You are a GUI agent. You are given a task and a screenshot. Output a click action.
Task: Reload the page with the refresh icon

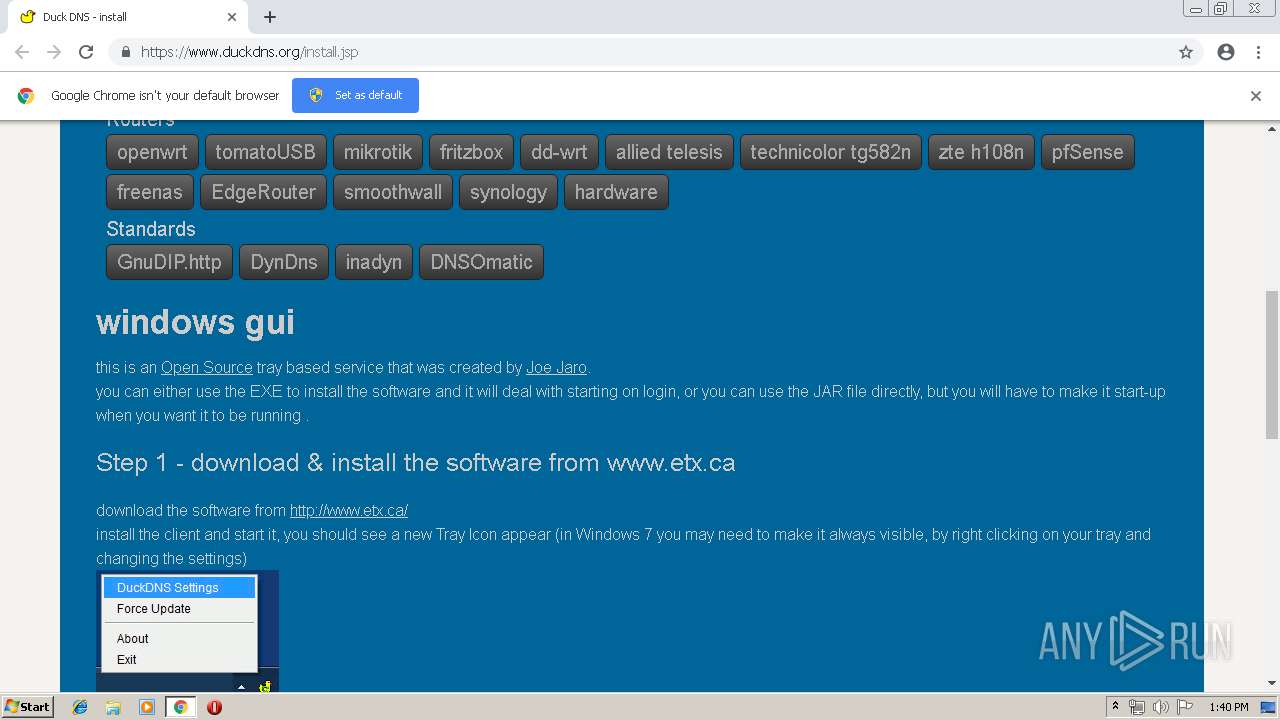click(x=86, y=52)
